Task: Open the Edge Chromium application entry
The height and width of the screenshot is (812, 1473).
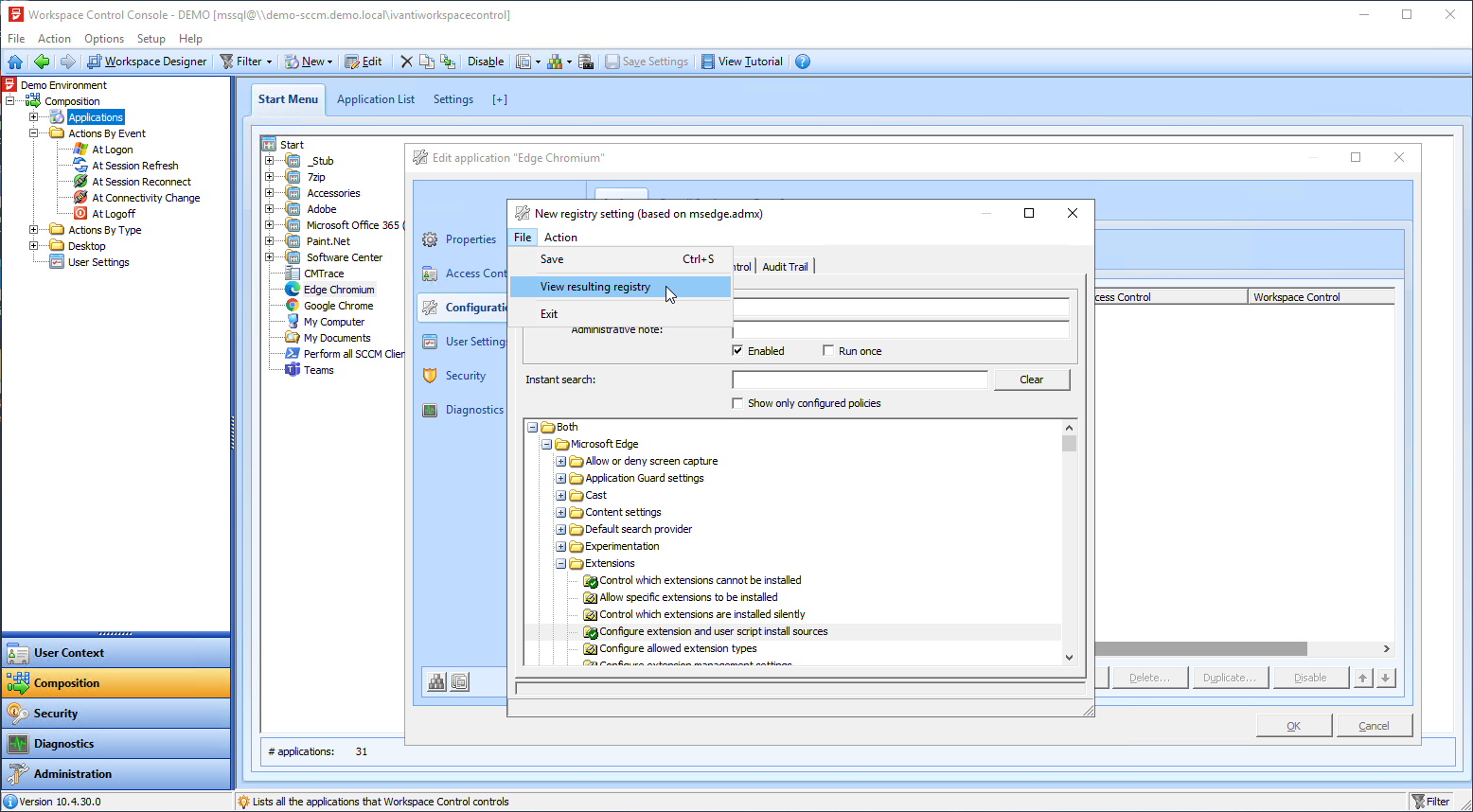Action: pos(338,290)
